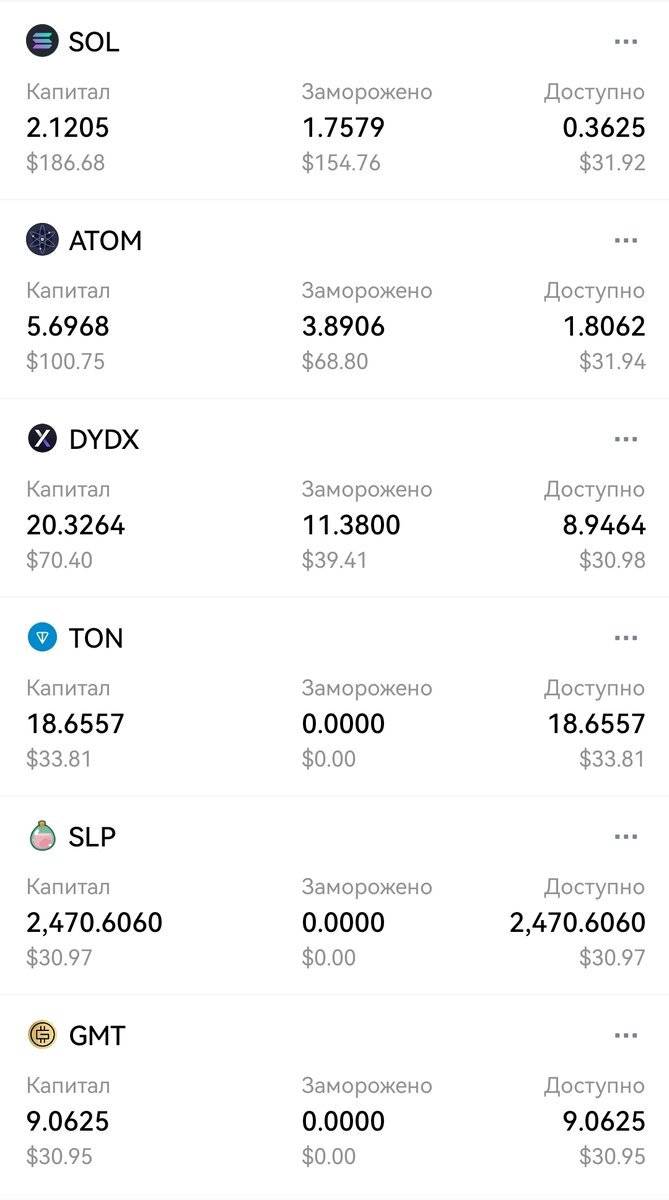Open more options for GMT

[x=626, y=1036]
